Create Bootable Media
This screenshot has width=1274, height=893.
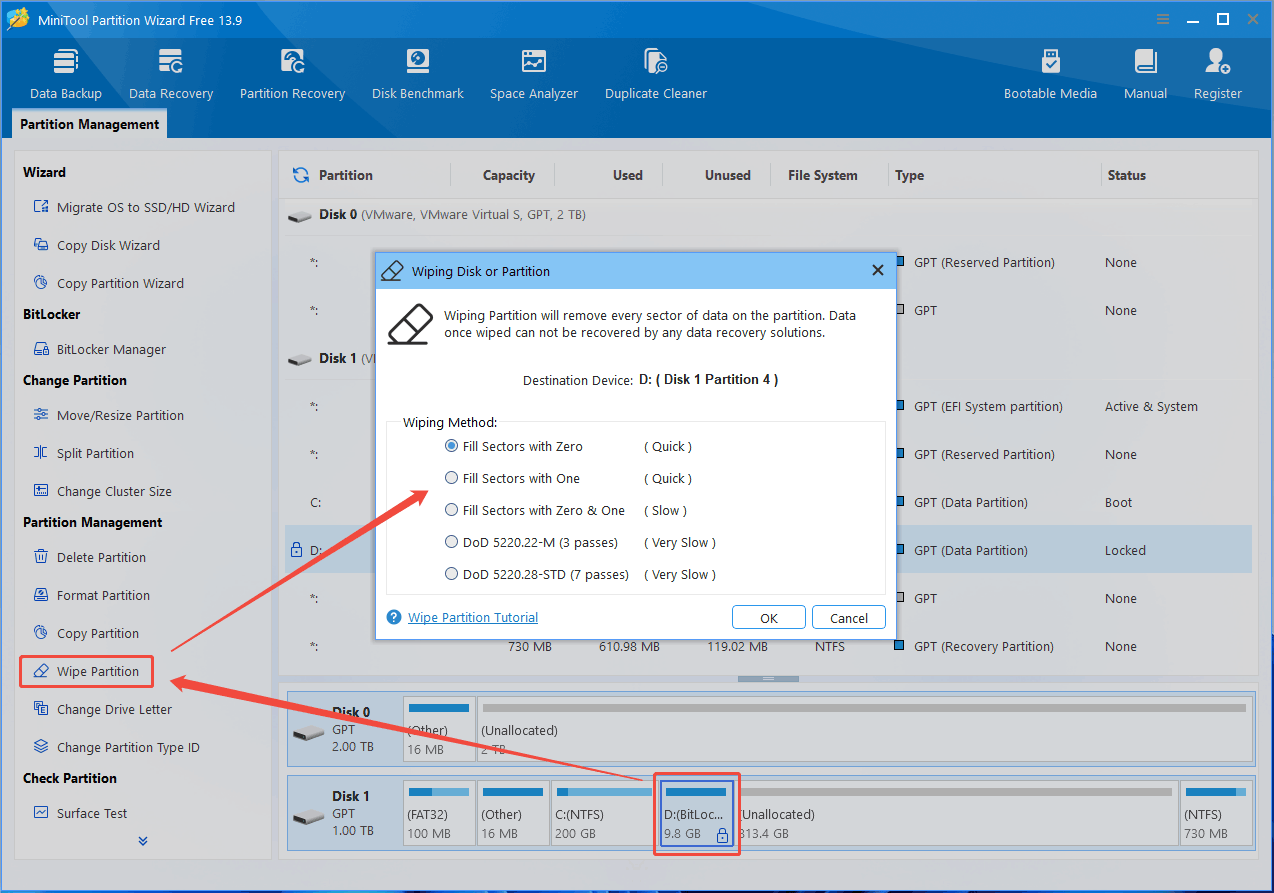click(1050, 74)
